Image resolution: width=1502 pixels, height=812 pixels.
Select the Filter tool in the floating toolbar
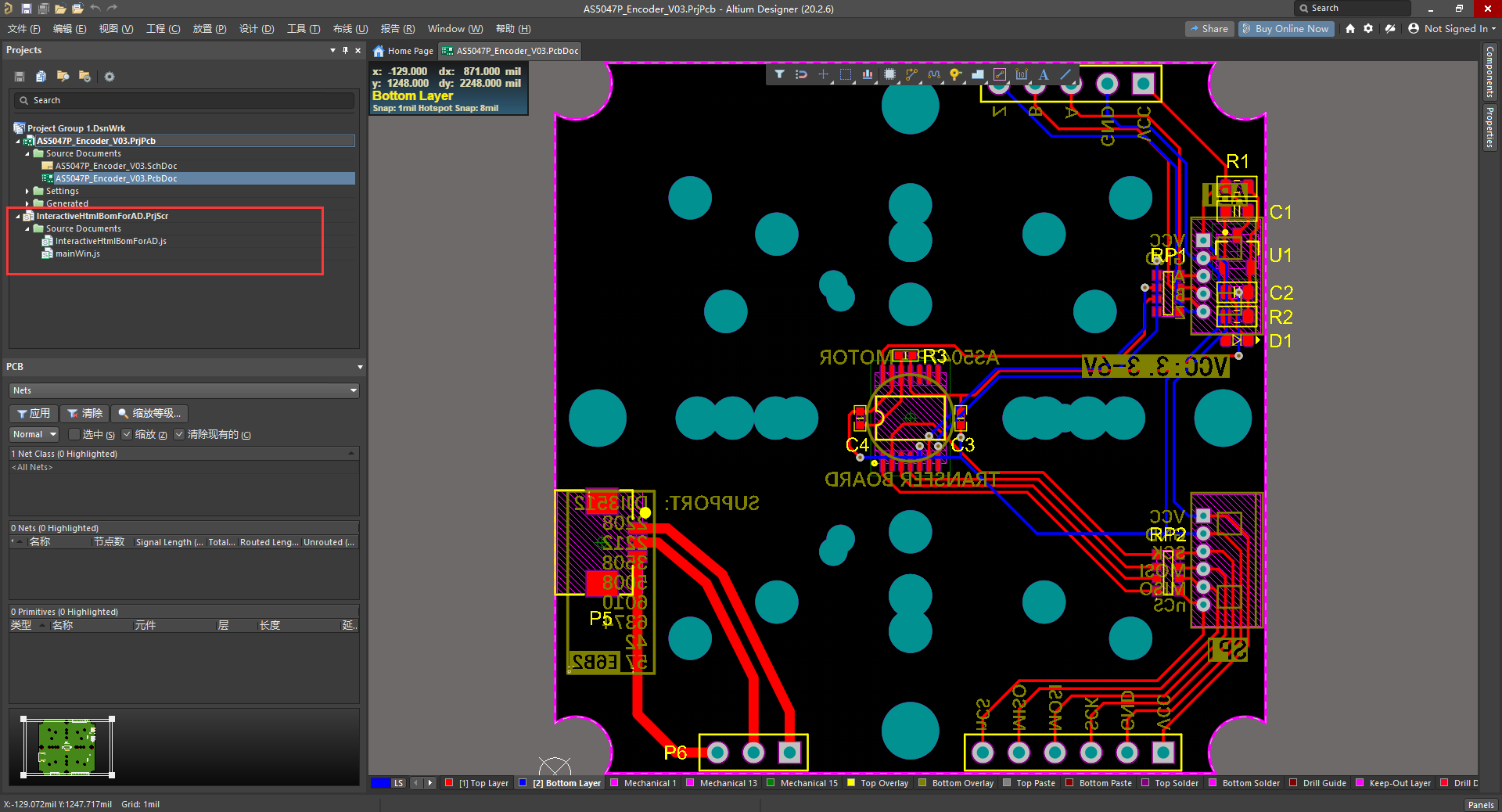pyautogui.click(x=780, y=74)
